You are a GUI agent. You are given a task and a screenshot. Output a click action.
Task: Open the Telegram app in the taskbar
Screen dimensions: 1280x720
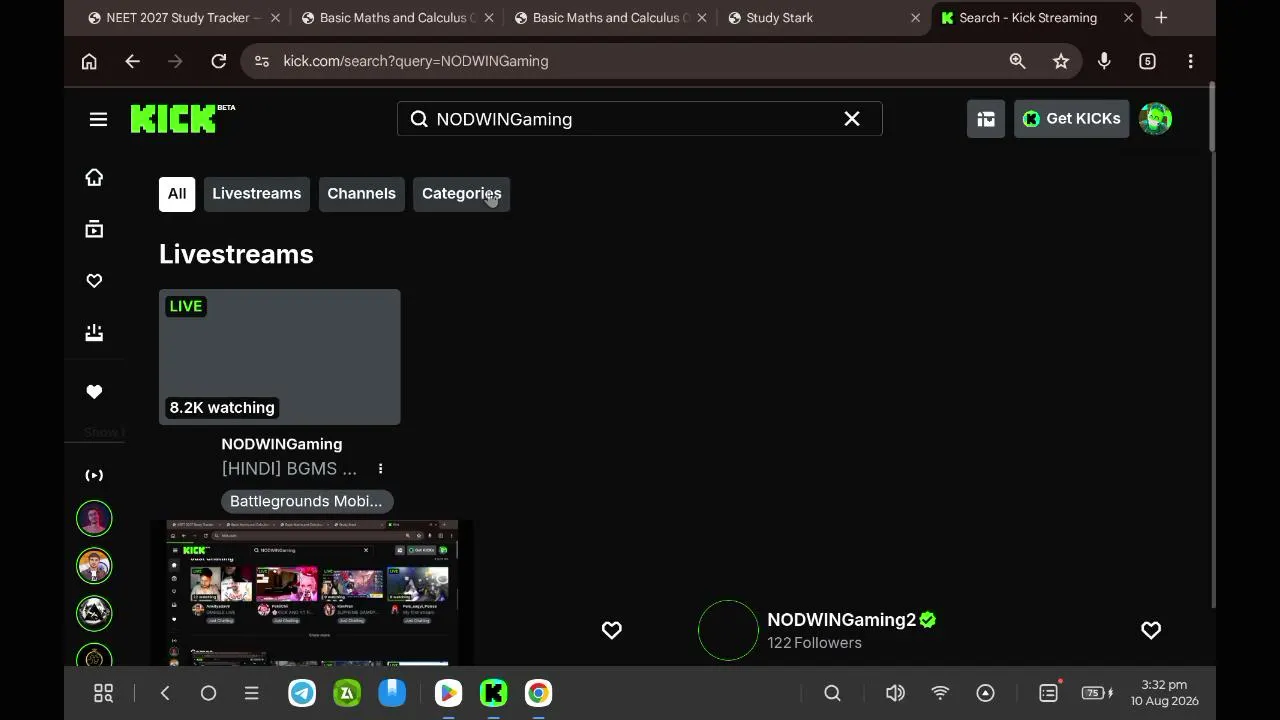[x=302, y=693]
